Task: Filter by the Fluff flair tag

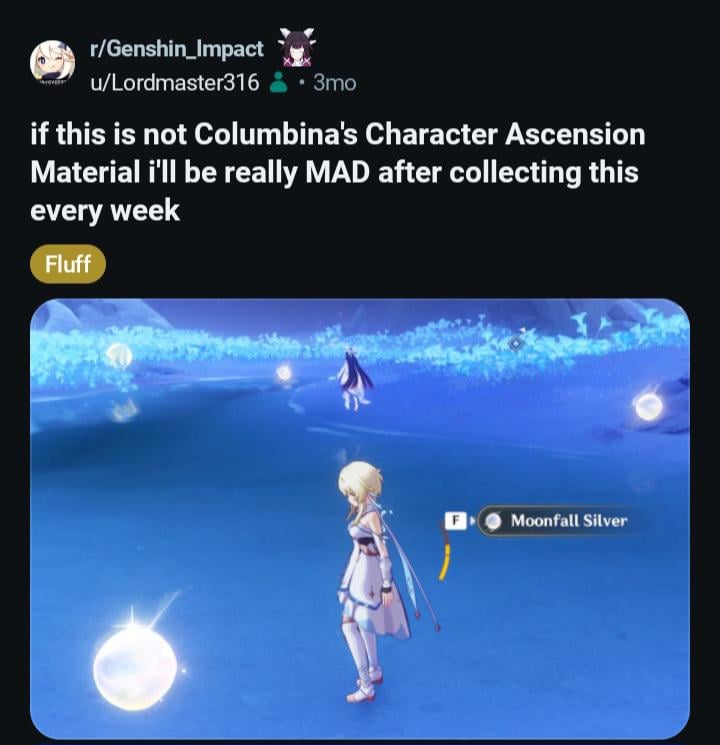Action: pos(67,264)
